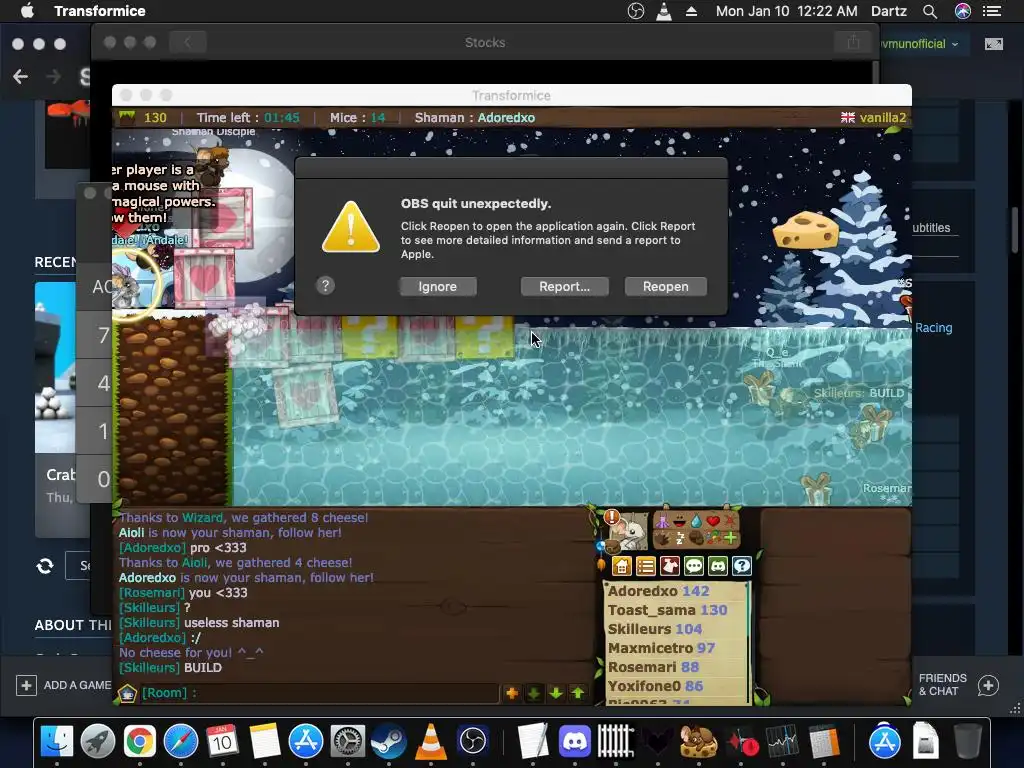Open the help question mark in the crash dialog
Screen dimensions: 1024x768
[x=325, y=285]
